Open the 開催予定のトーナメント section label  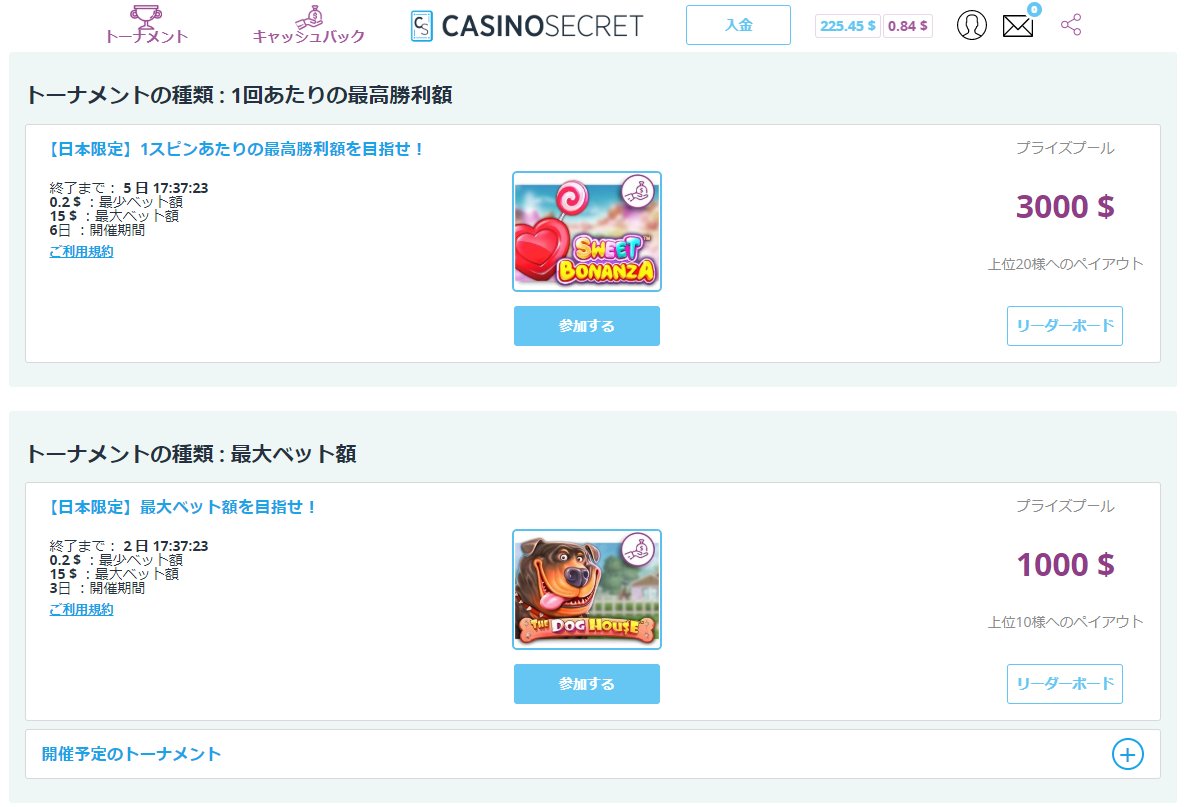[x=131, y=754]
